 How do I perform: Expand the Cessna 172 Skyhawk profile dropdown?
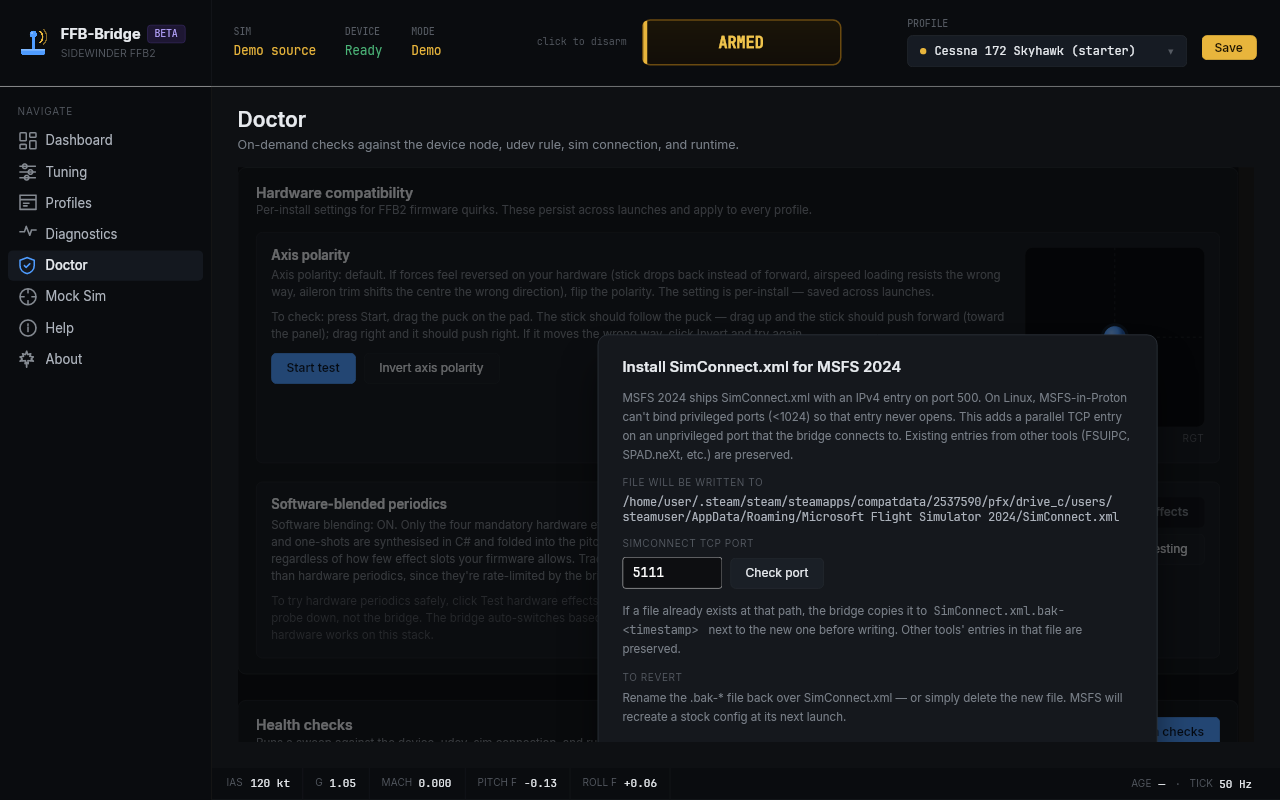(x=1047, y=51)
